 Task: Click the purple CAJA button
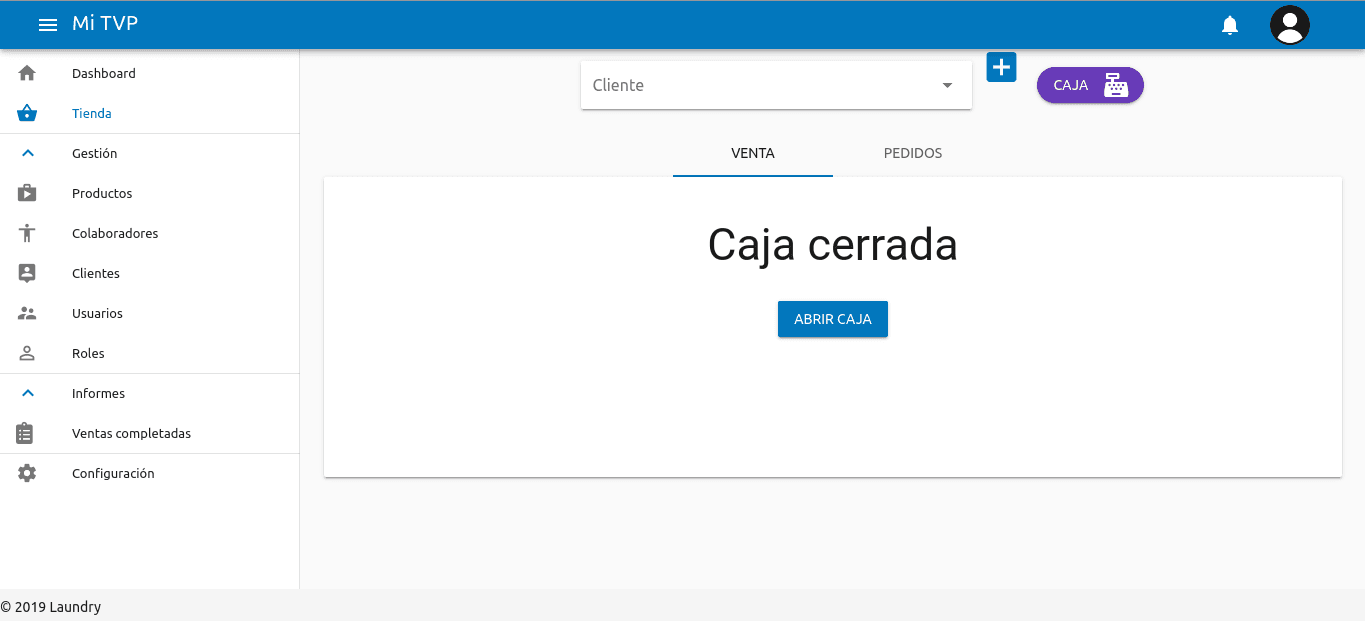1090,85
